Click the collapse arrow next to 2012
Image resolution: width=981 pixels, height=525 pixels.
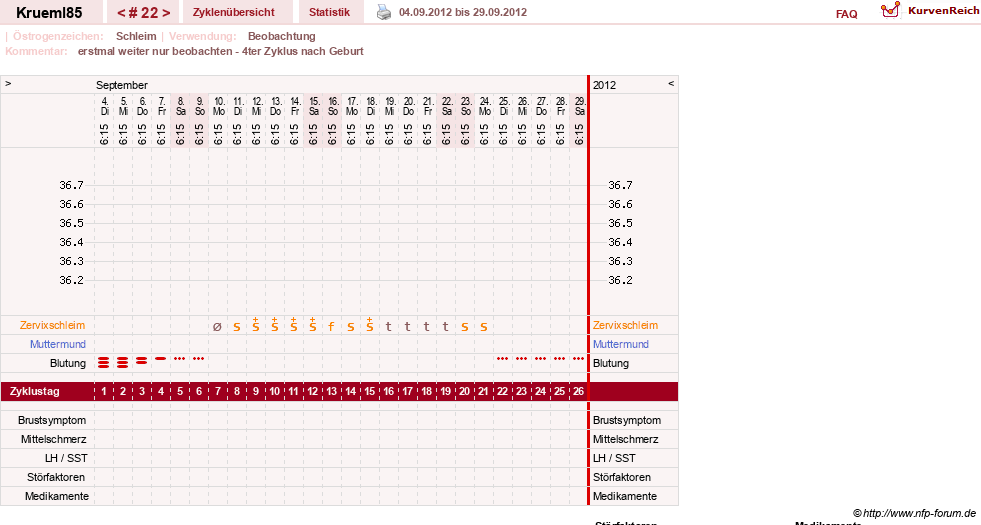click(x=671, y=84)
